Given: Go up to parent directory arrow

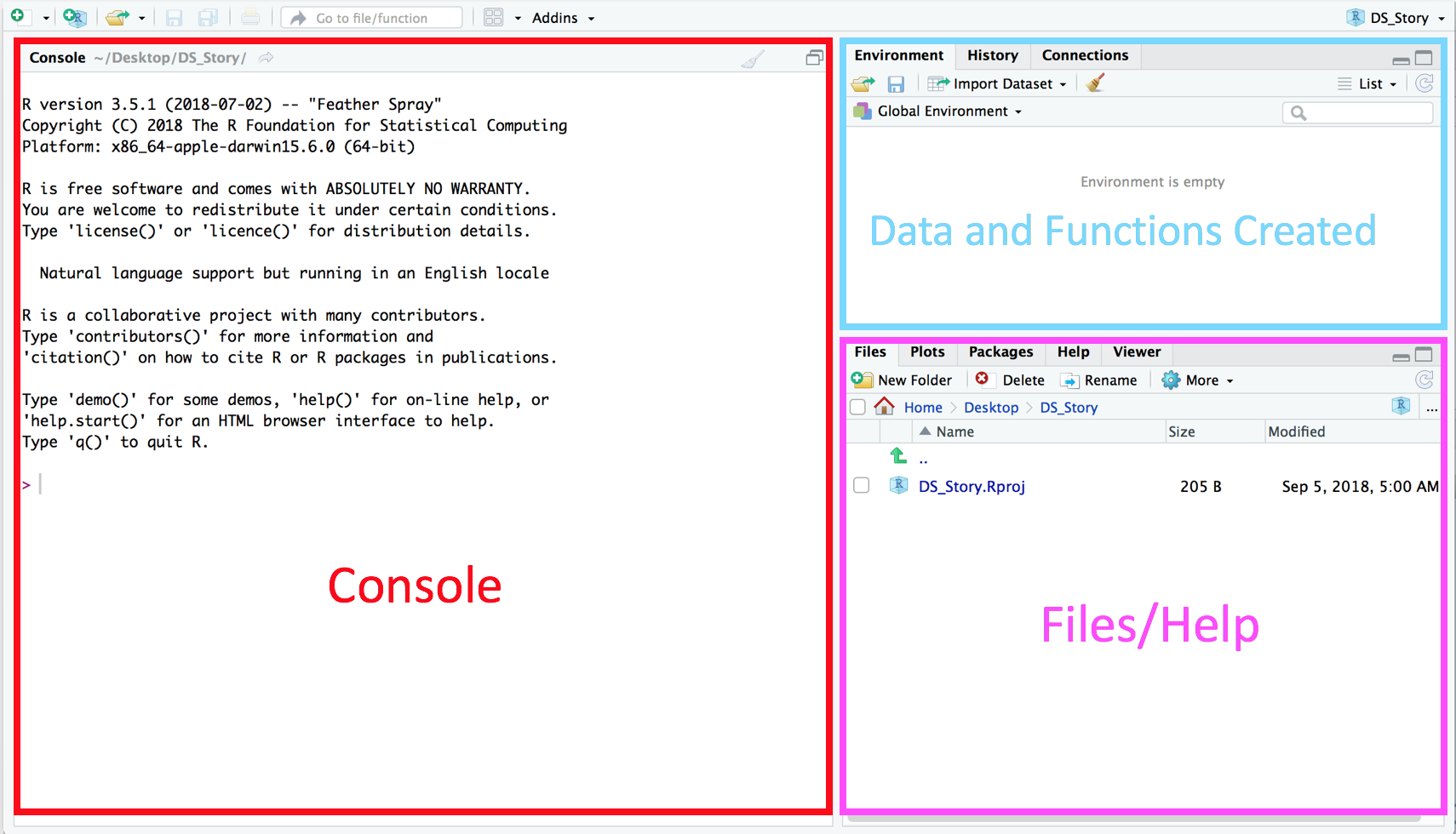Looking at the screenshot, I should [898, 456].
